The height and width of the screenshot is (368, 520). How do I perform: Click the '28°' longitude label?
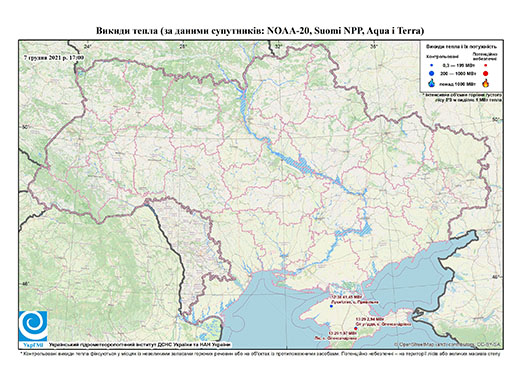pyautogui.click(x=182, y=46)
